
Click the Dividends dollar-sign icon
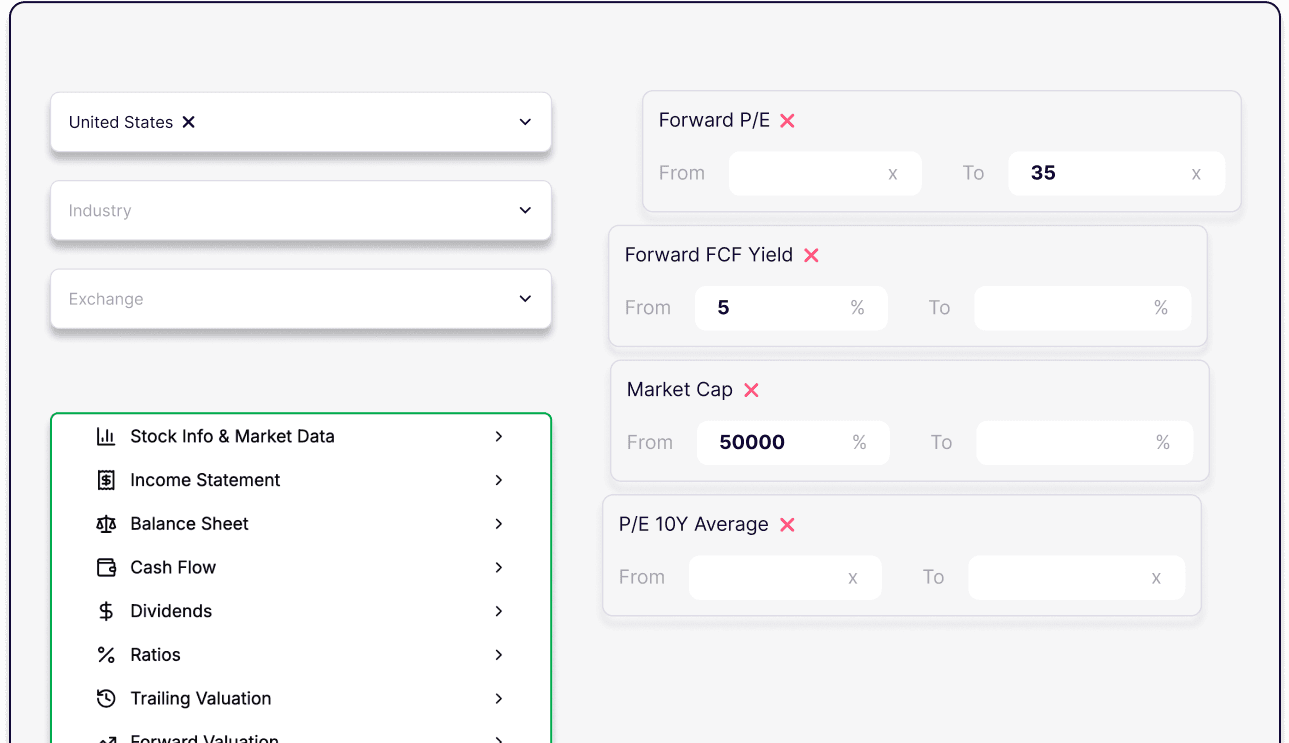pyautogui.click(x=106, y=611)
